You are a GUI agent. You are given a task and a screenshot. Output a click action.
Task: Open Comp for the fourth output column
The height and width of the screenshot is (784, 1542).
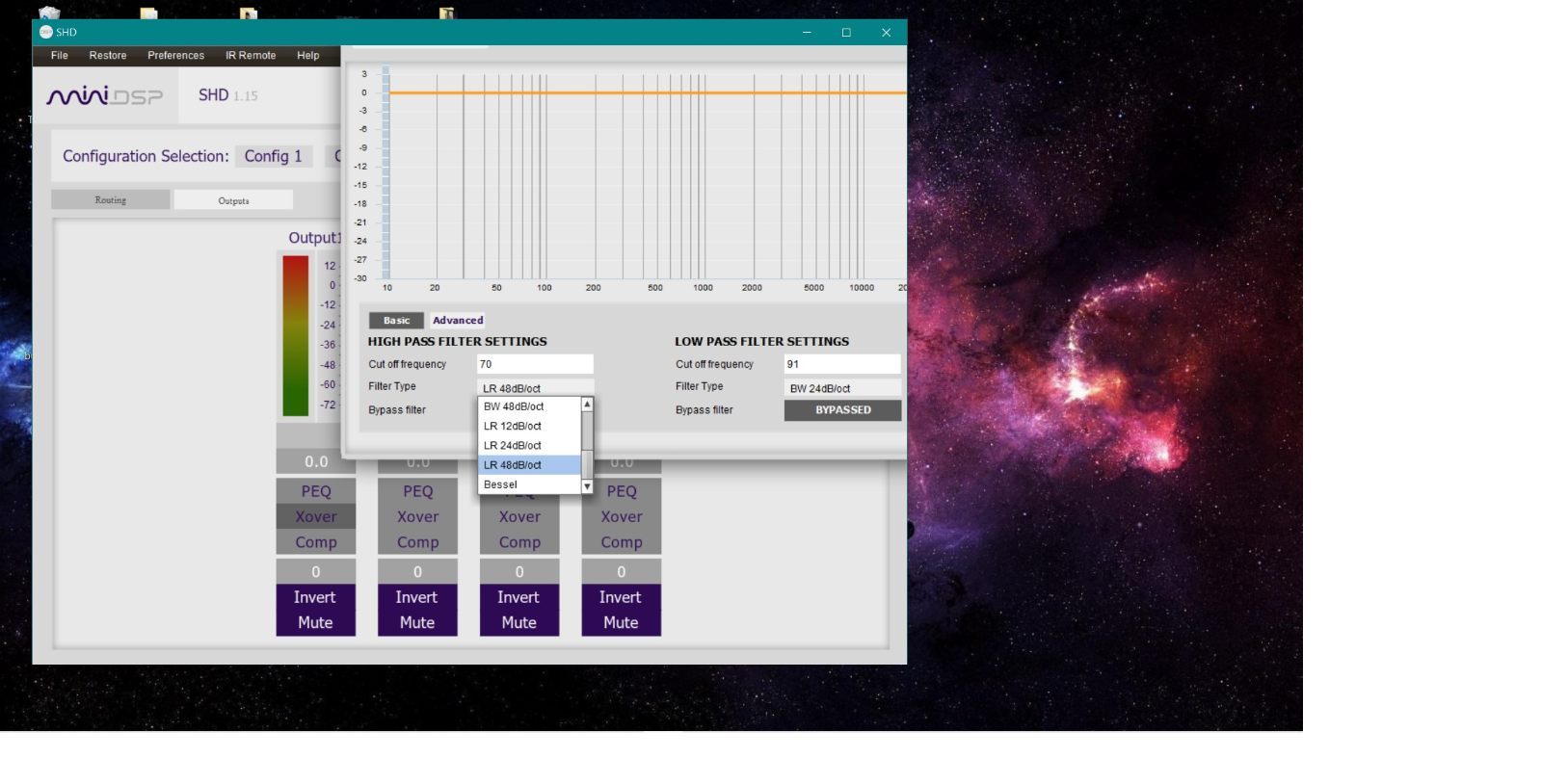(622, 542)
